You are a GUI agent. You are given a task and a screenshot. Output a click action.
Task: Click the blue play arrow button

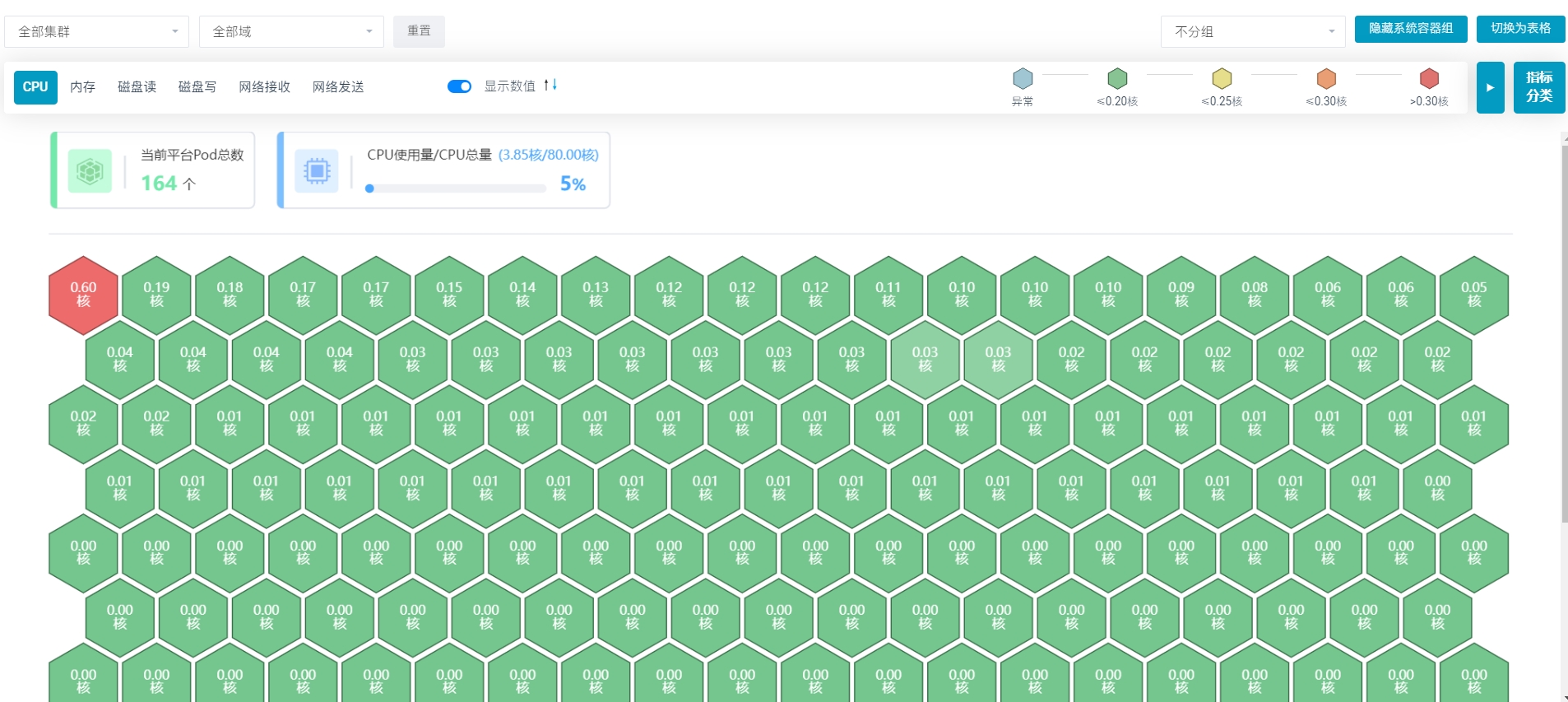coord(1490,87)
